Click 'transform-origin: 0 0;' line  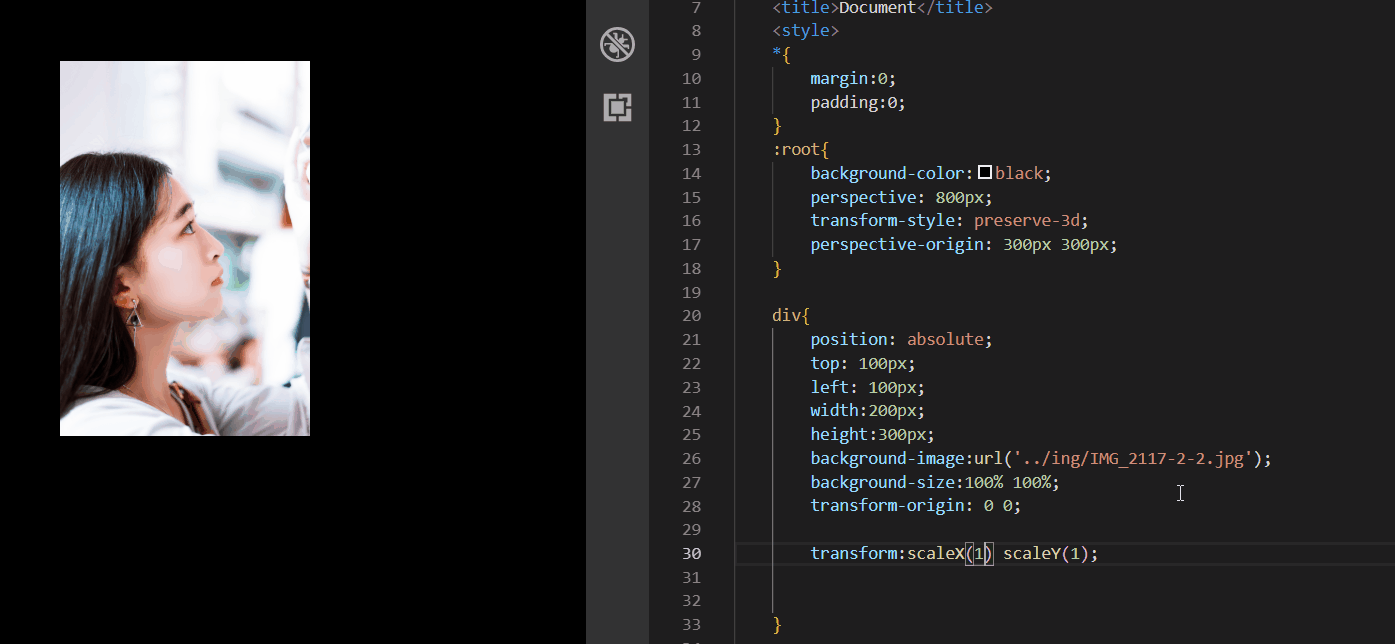point(916,506)
